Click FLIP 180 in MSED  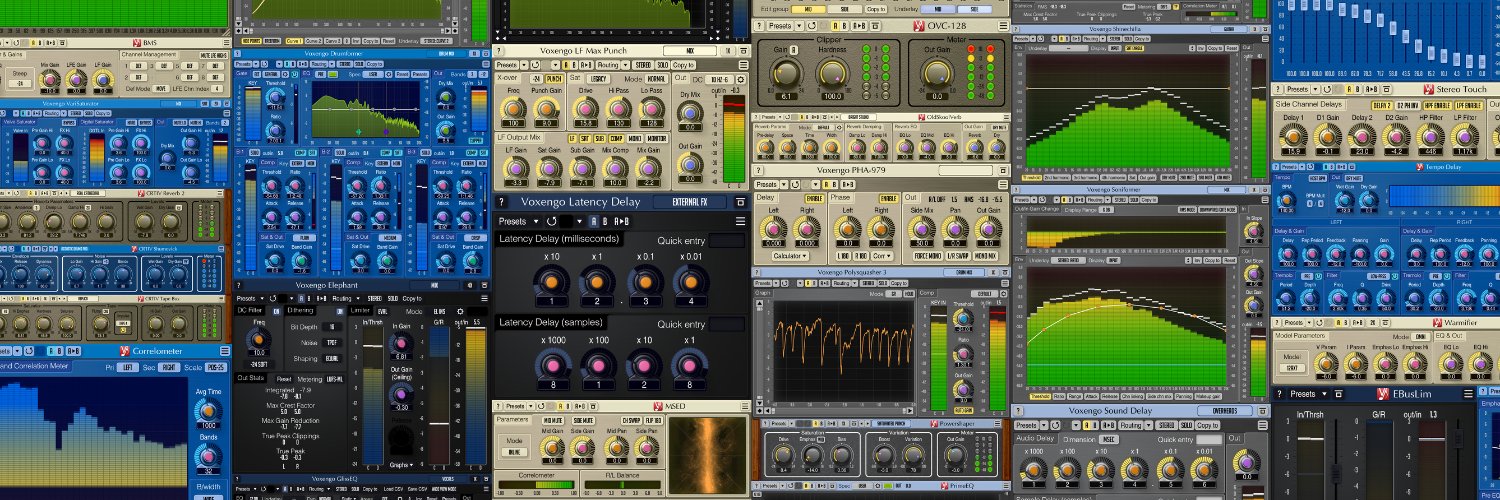click(653, 420)
